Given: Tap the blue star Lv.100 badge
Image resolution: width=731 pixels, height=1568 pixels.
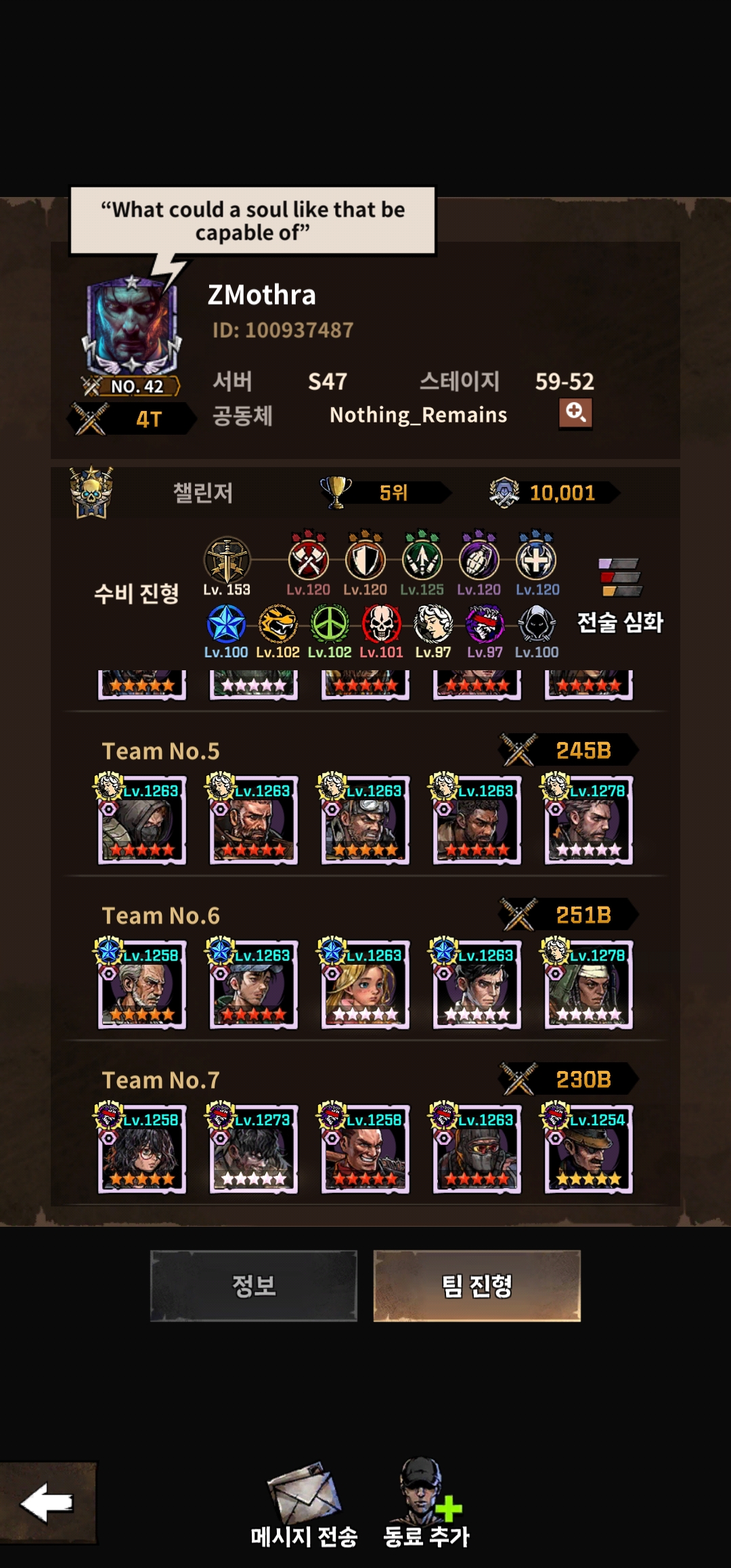Looking at the screenshot, I should [226, 624].
